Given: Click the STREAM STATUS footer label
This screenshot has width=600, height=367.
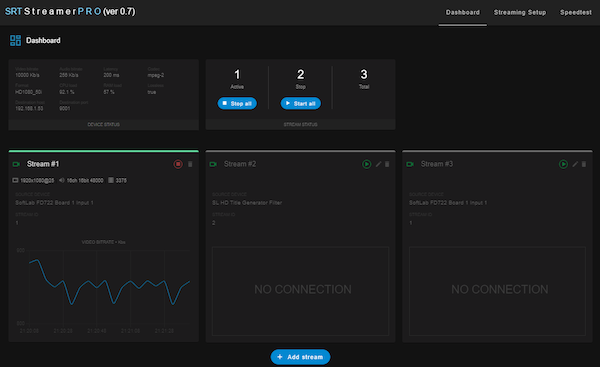Looking at the screenshot, I should (x=300, y=125).
